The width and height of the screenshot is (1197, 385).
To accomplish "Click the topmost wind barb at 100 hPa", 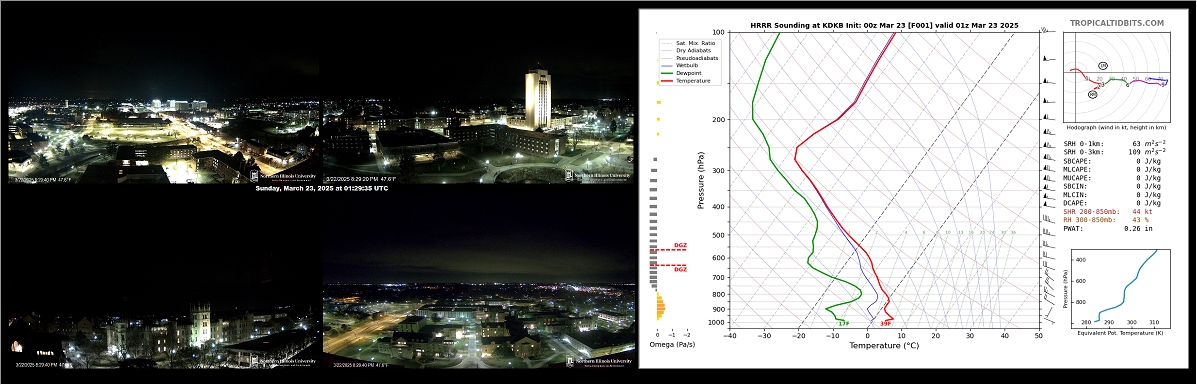I will [x=1046, y=31].
